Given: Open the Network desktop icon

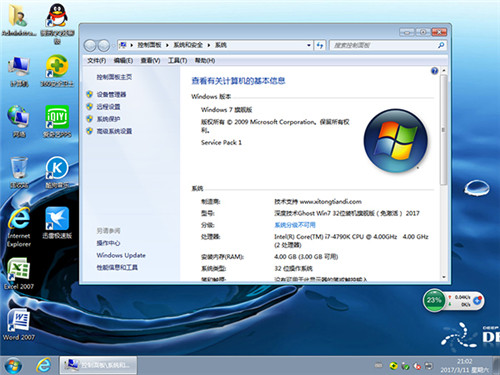Looking at the screenshot, I should (19, 121).
